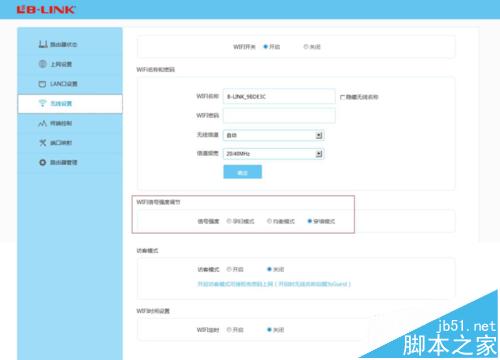500x360 pixels.
Task: Click the guest mode section heading
Action: click(147, 250)
